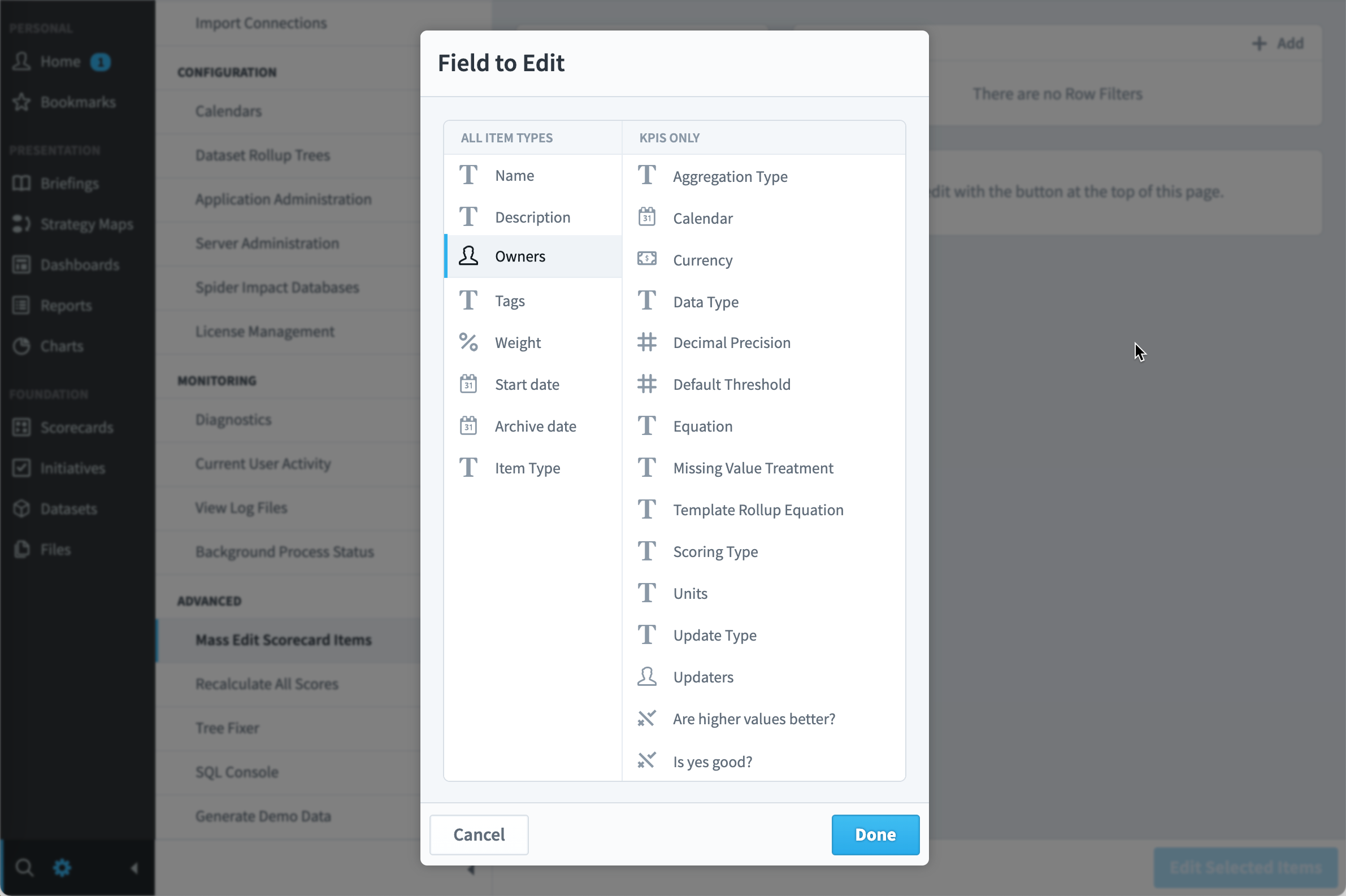Viewport: 1346px width, 896px height.
Task: Click the search magnifier icon at bottom left
Action: click(x=24, y=868)
